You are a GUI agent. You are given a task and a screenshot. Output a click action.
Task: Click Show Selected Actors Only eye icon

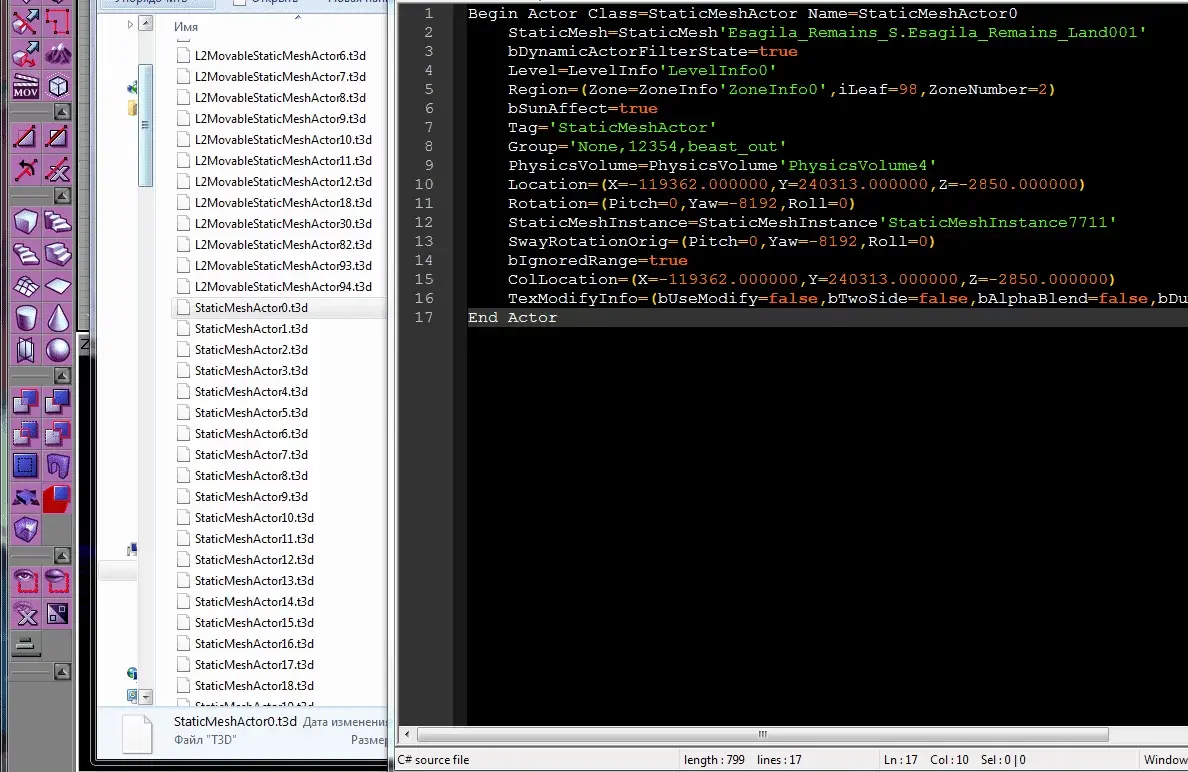pyautogui.click(x=25, y=581)
